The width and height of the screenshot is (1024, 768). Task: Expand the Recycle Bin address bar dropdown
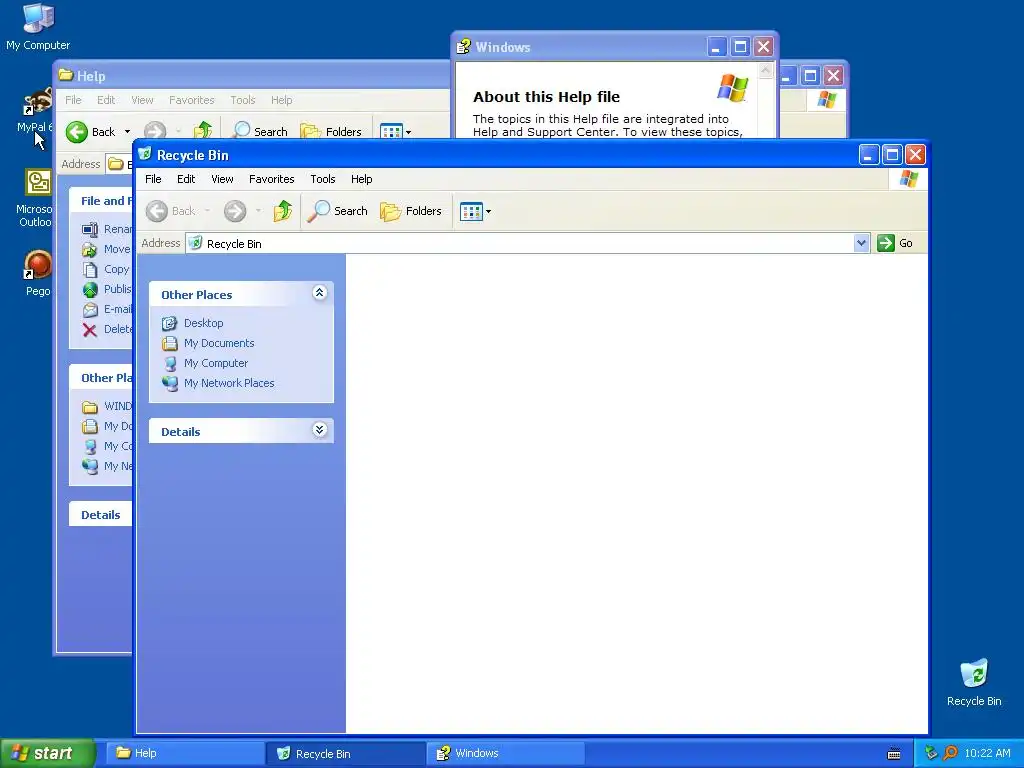click(861, 243)
